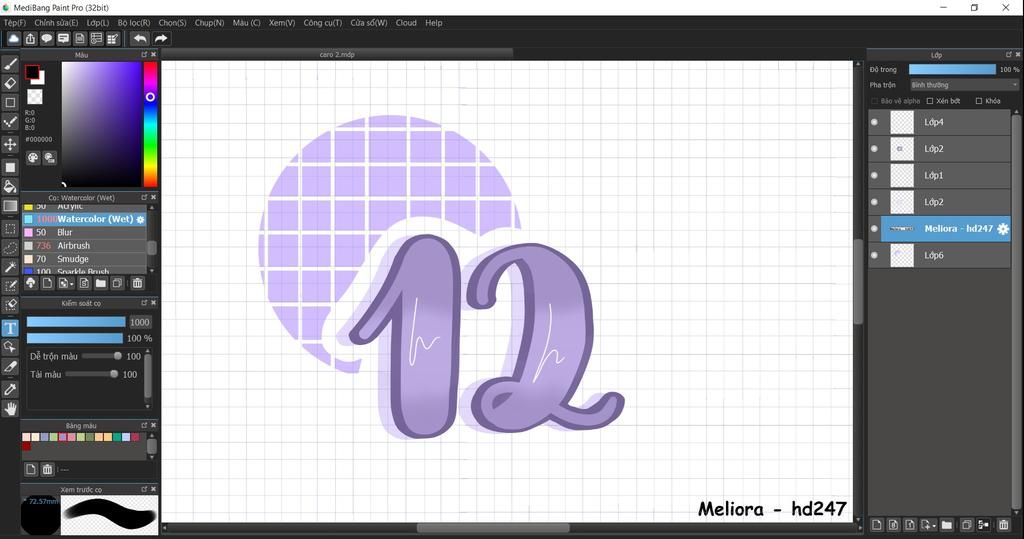Undock the Kiểm soát cọ panel
1024x539 pixels.
coord(144,303)
